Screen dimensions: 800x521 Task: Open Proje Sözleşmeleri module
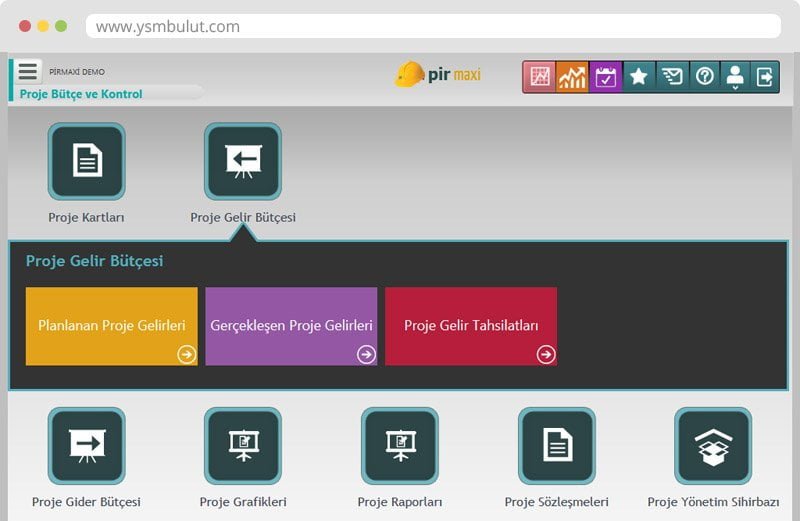(x=557, y=446)
